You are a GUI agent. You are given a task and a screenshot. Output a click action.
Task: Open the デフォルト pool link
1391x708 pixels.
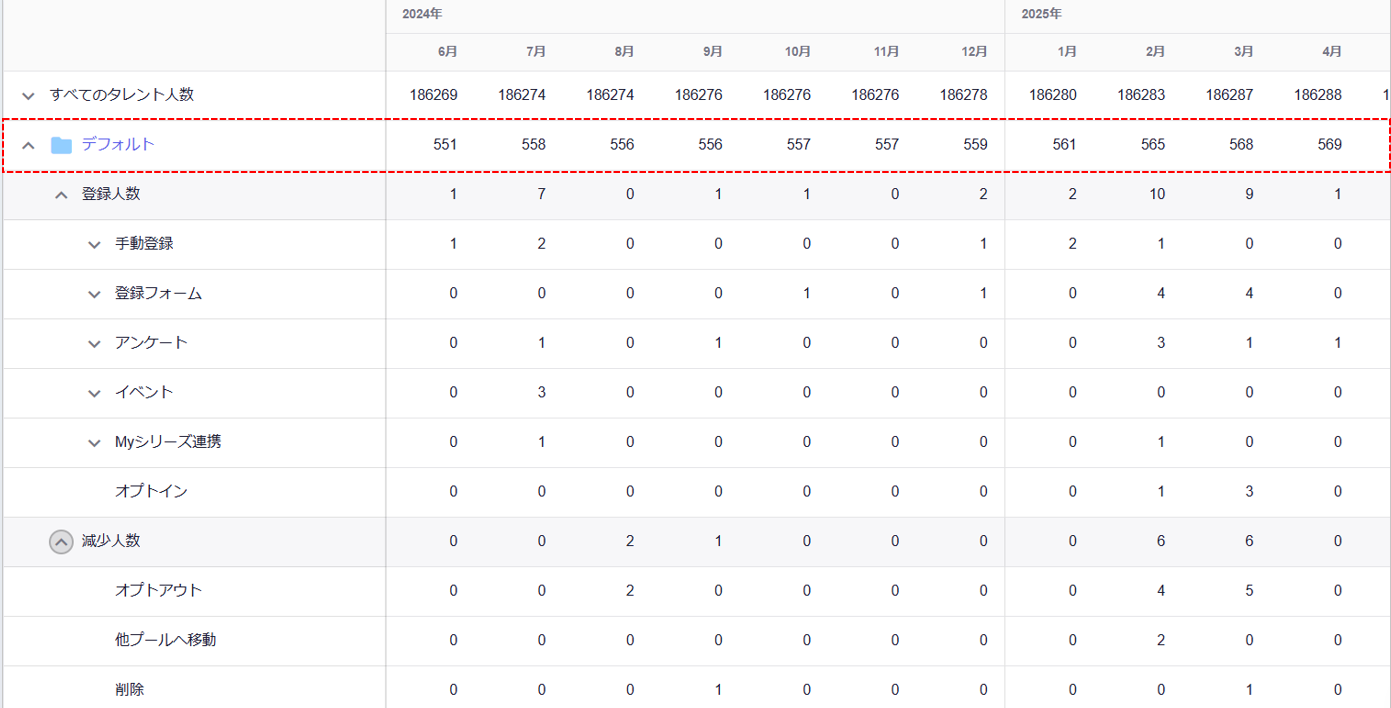[x=118, y=144]
